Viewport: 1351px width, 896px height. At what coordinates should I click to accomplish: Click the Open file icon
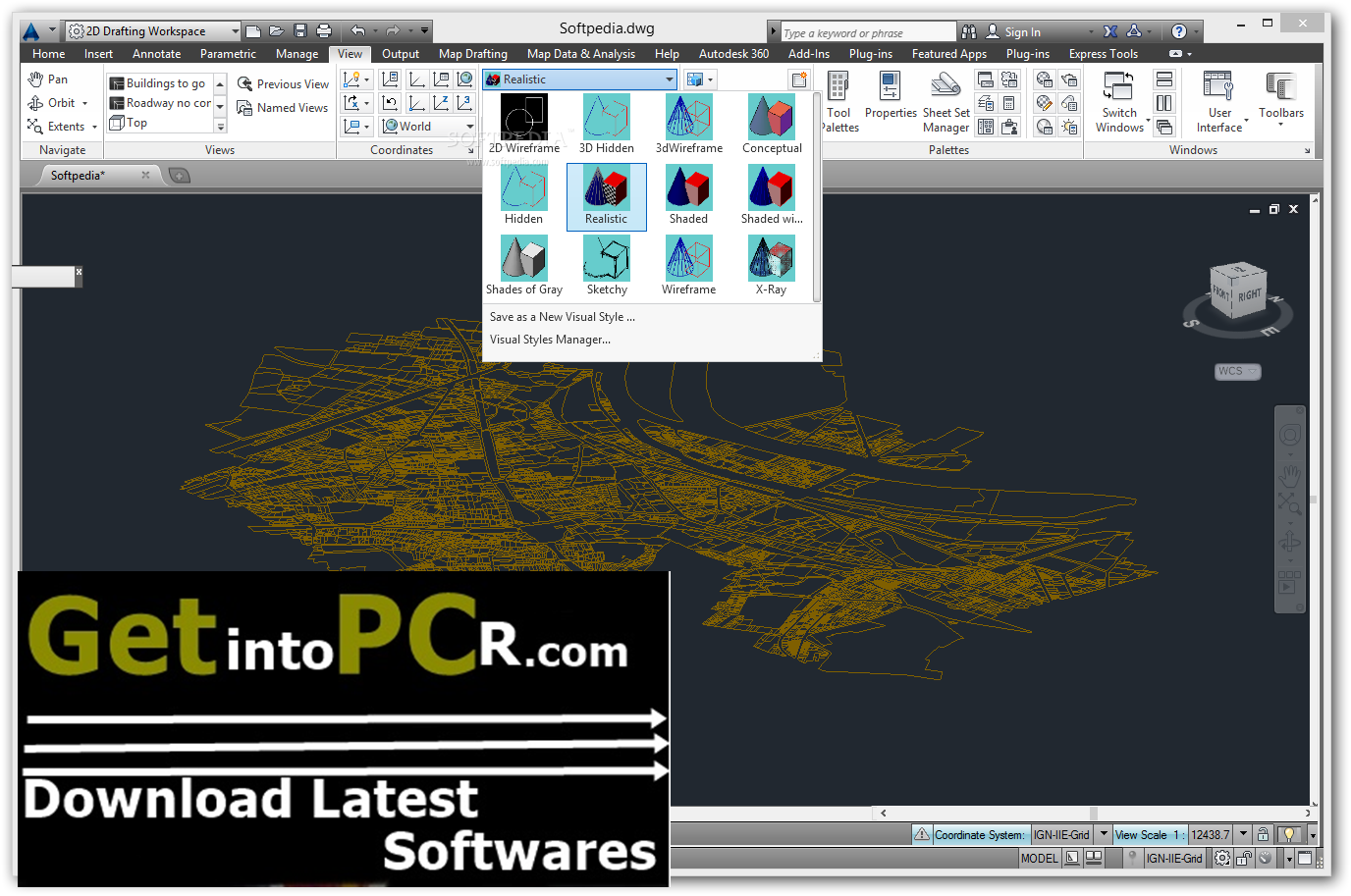click(277, 31)
